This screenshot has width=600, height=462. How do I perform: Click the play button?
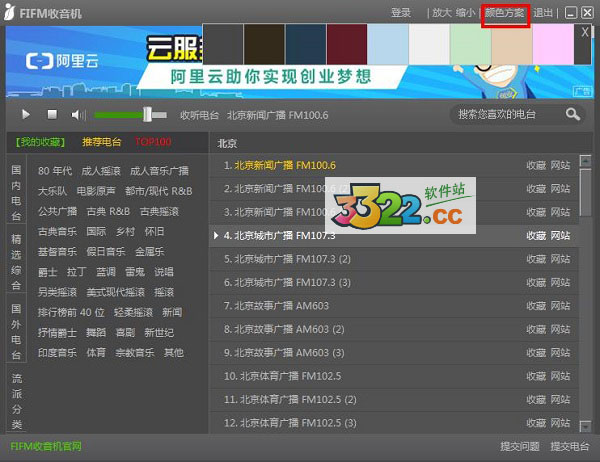pyautogui.click(x=26, y=115)
